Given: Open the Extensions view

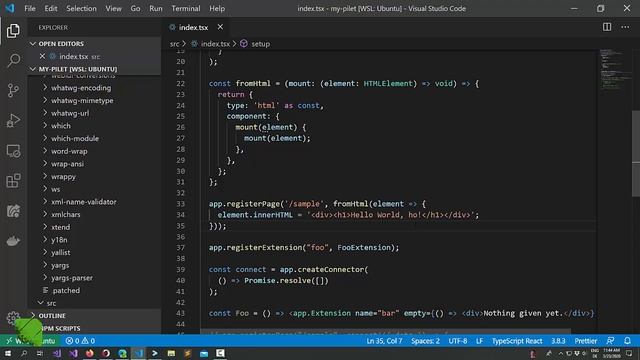Looking at the screenshot, I should (13, 181).
